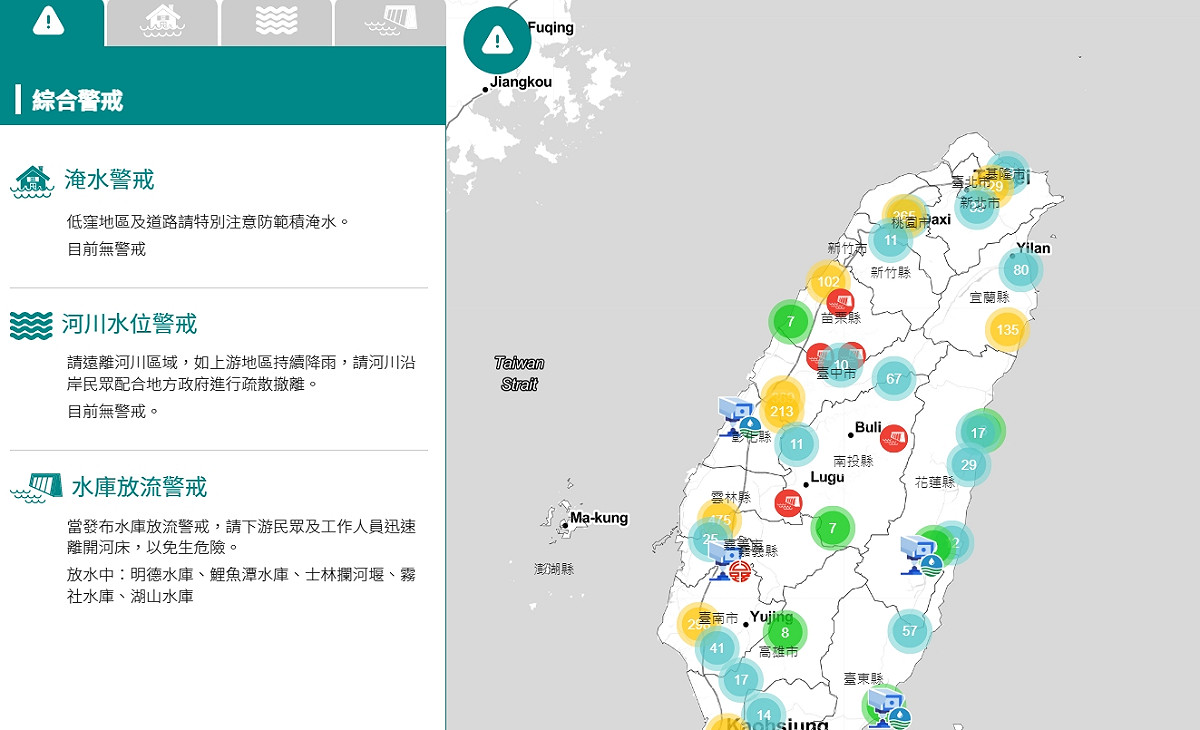This screenshot has height=730, width=1200.
Task: Open the river waves tab
Action: click(x=276, y=22)
